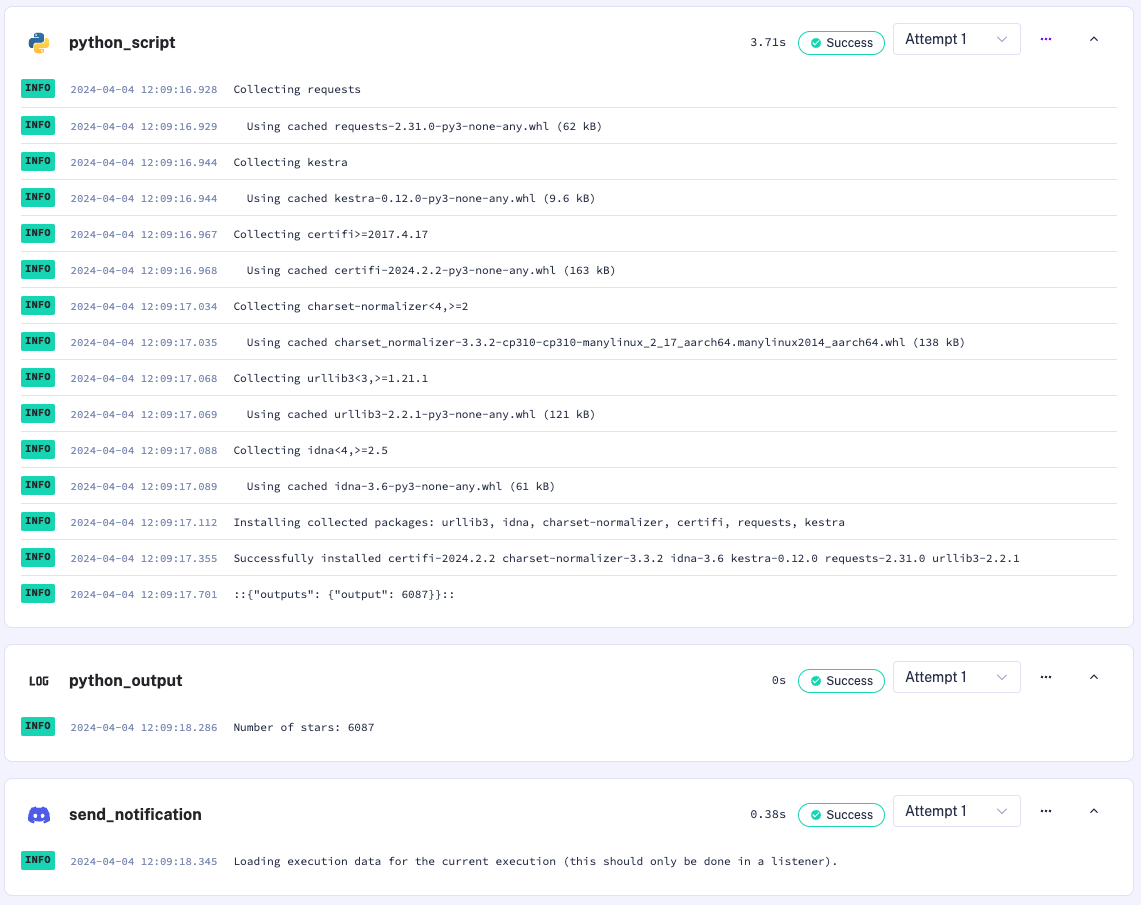The height and width of the screenshot is (905, 1141).
Task: Click the timestamp on the Number of stars log
Action: click(143, 727)
